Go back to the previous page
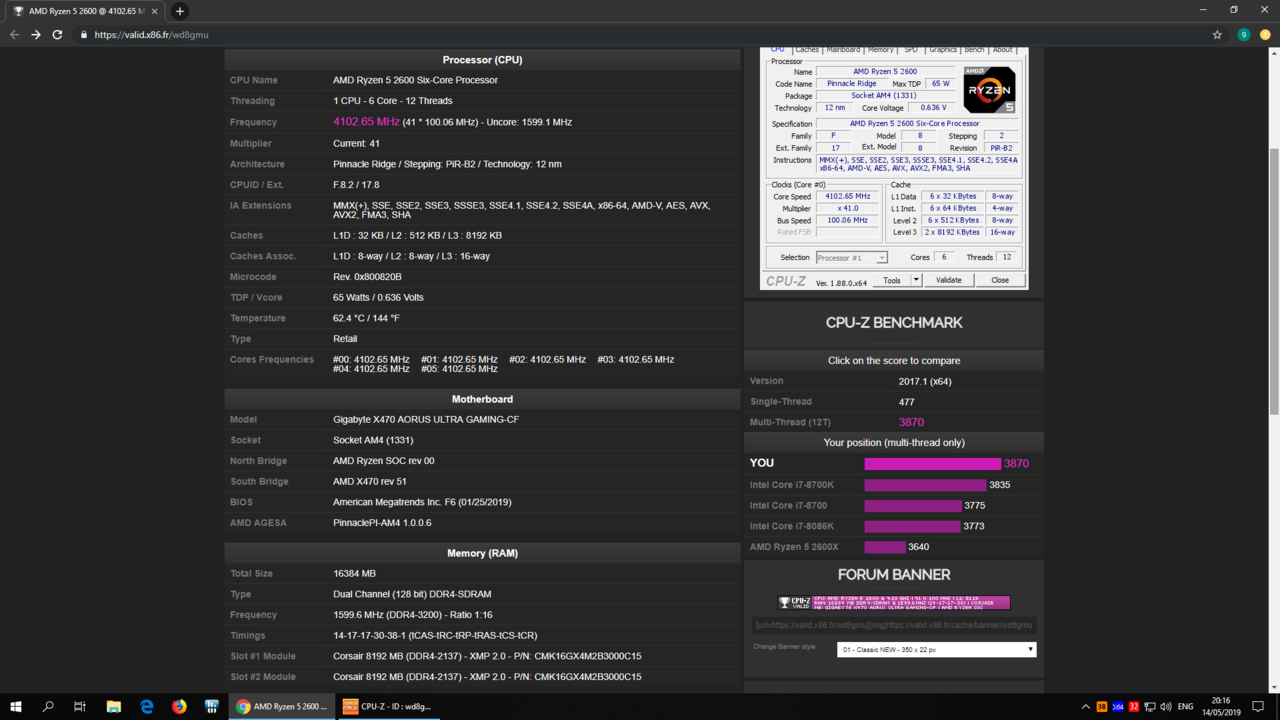Image resolution: width=1280 pixels, height=720 pixels. tap(14, 34)
